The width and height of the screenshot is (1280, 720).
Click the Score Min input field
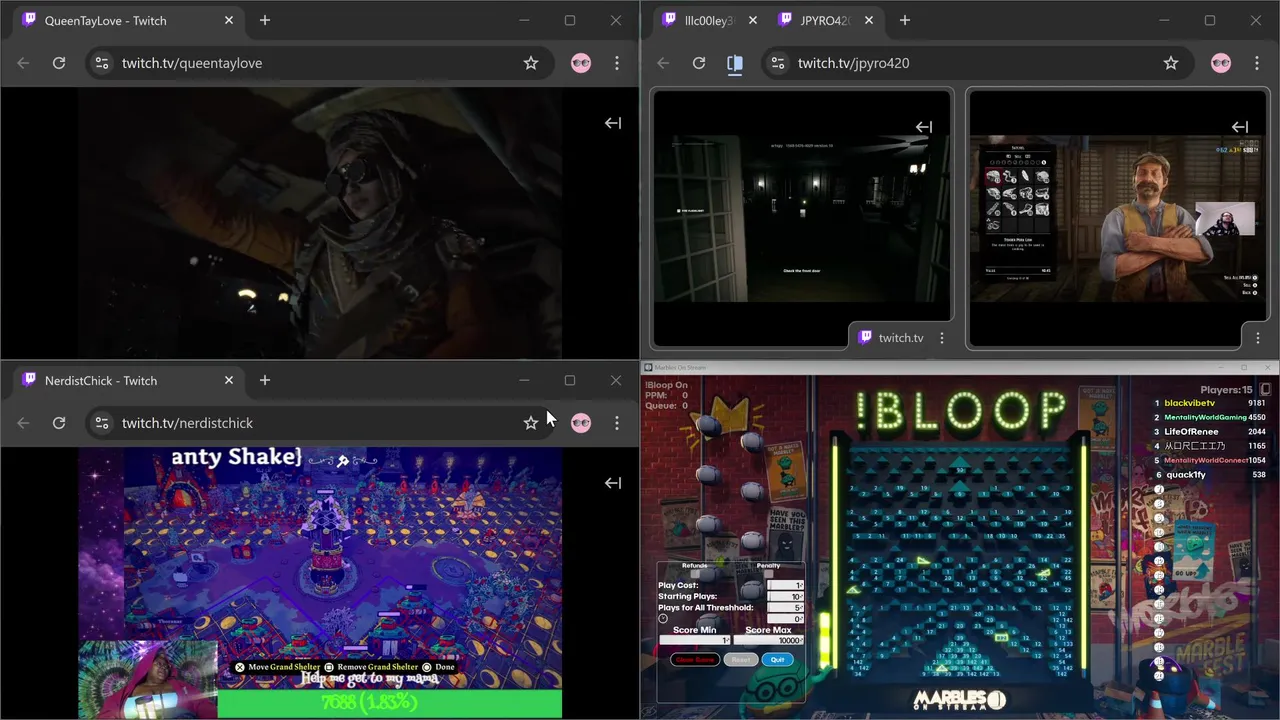click(x=695, y=640)
